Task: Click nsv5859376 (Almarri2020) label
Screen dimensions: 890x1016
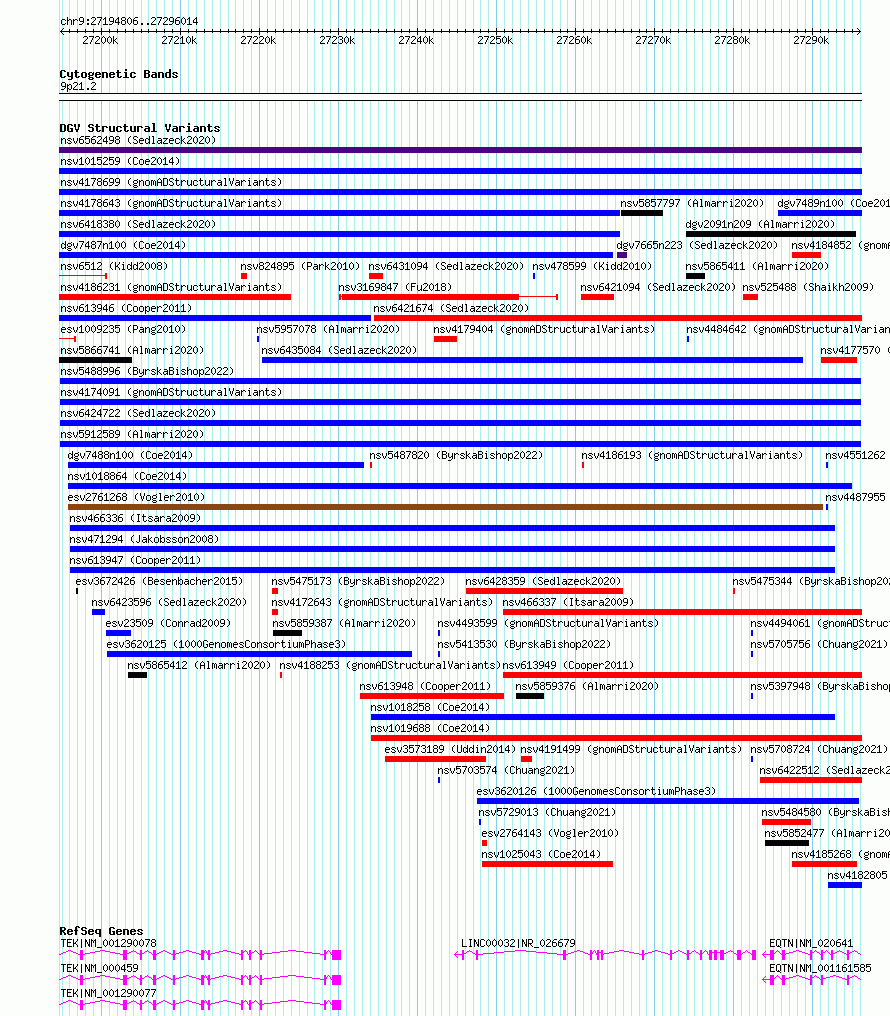Action: 588,686
